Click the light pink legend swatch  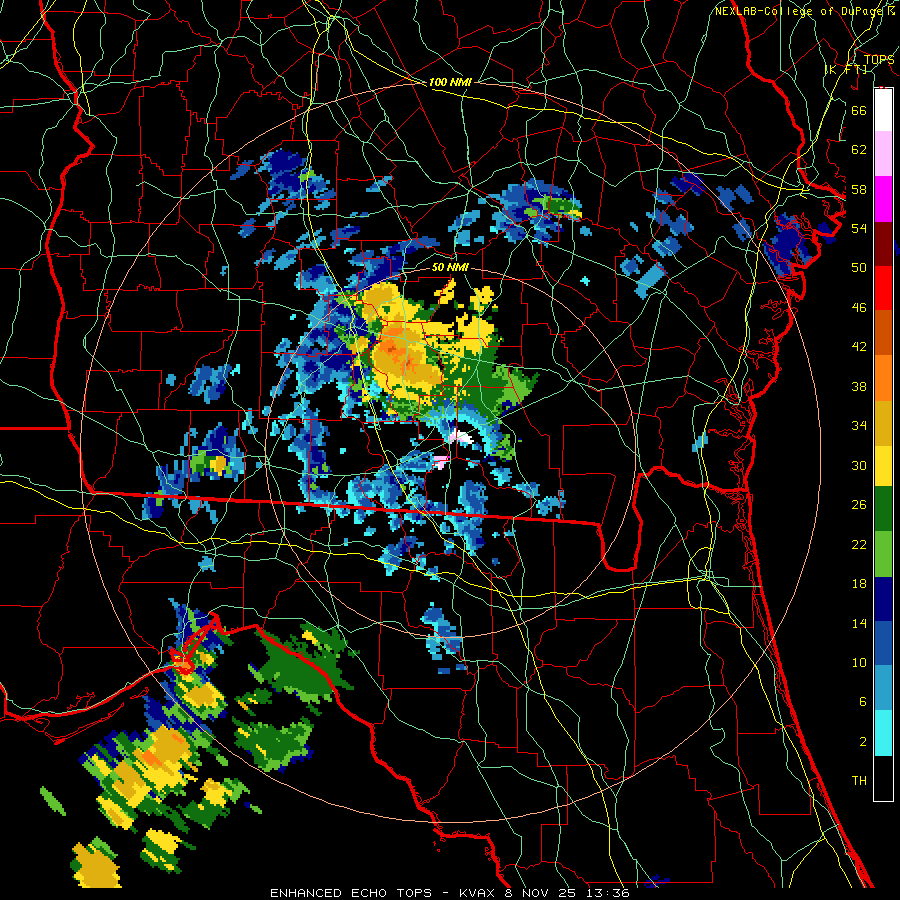(883, 153)
